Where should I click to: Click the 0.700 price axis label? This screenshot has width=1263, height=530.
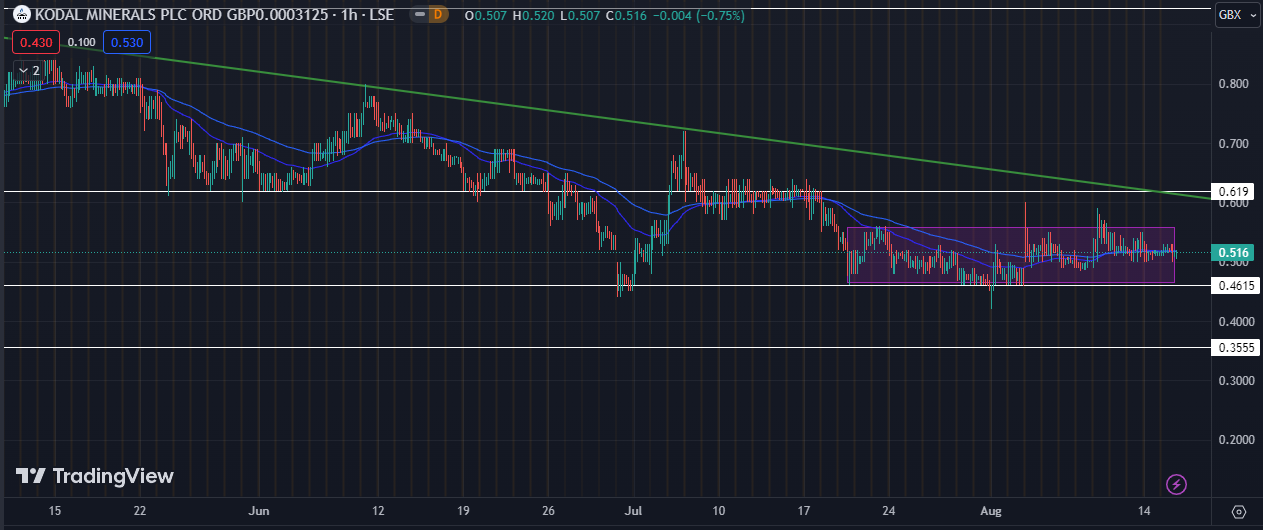tap(1233, 144)
